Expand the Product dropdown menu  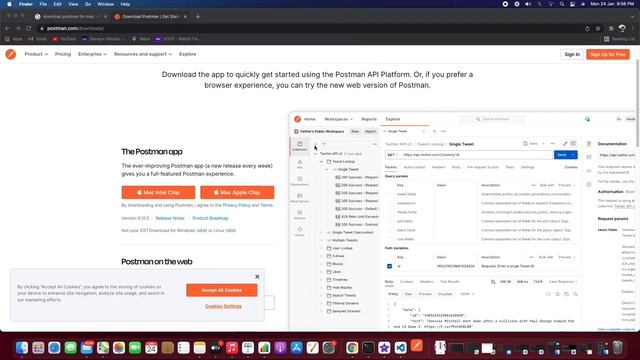tap(36, 54)
